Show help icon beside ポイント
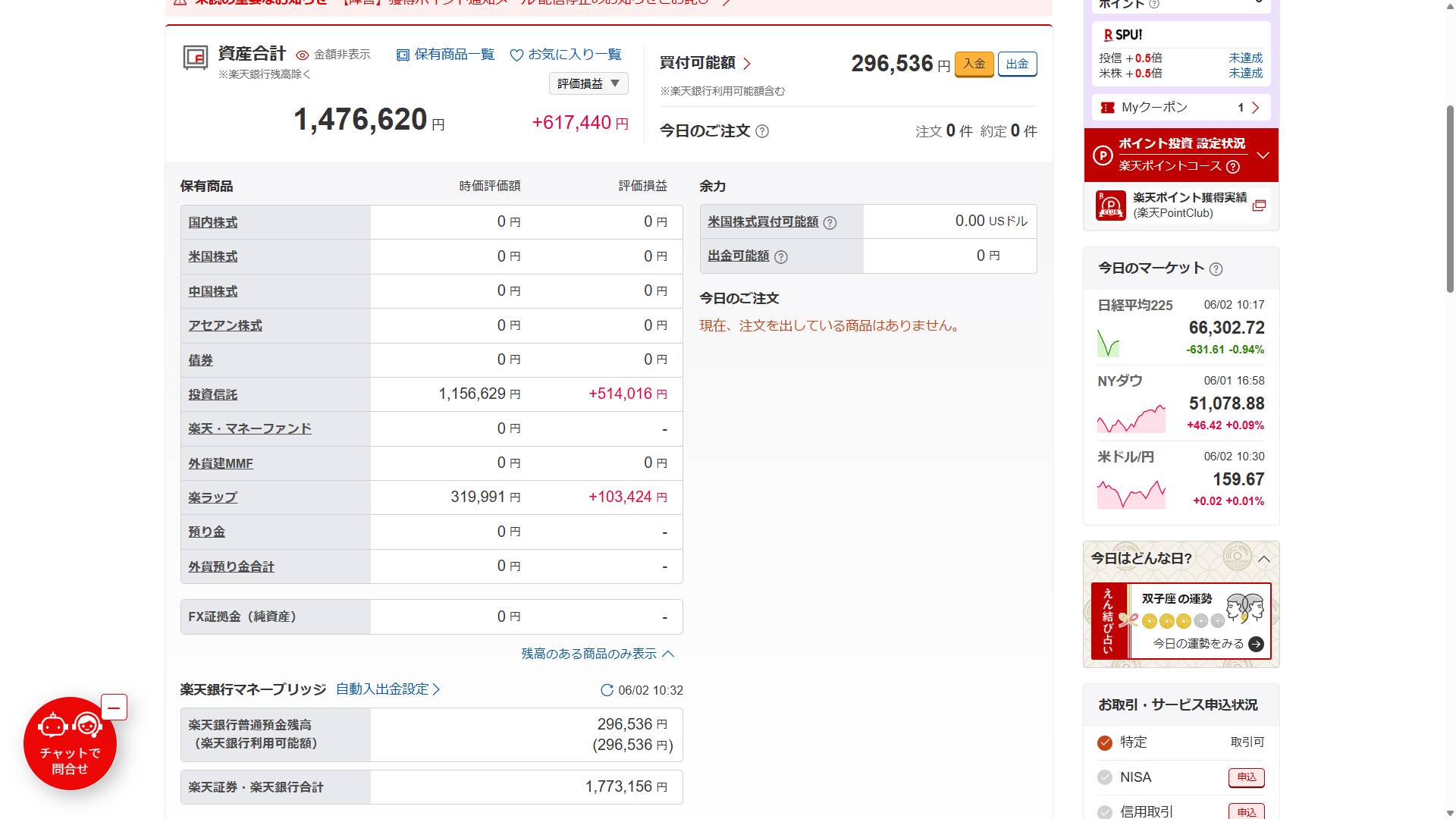This screenshot has height=819, width=1456. (x=1154, y=5)
